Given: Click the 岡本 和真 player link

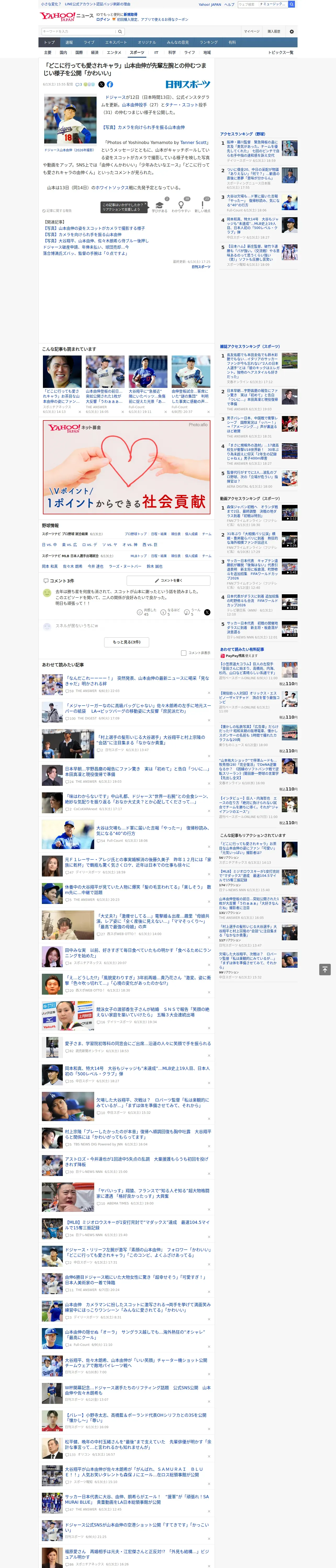Looking at the screenshot, I should tap(50, 566).
